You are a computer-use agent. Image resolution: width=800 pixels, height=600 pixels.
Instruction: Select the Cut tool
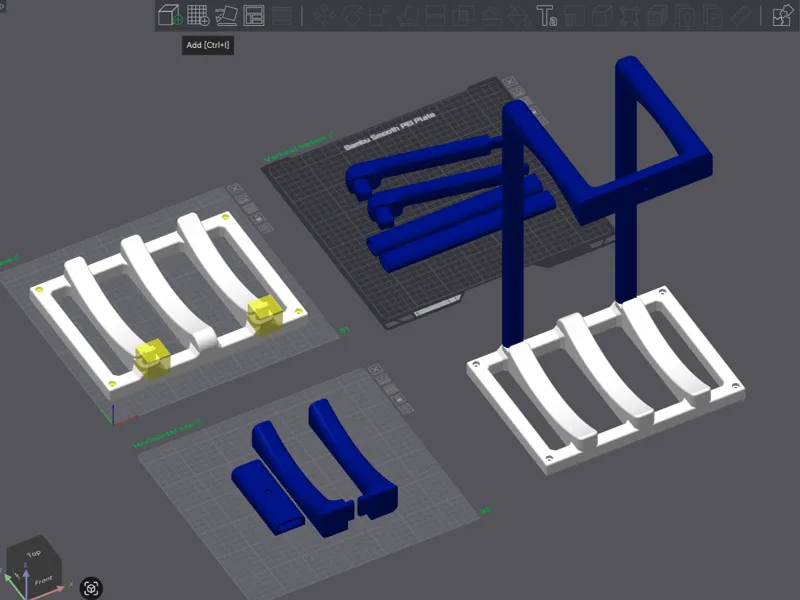[435, 15]
